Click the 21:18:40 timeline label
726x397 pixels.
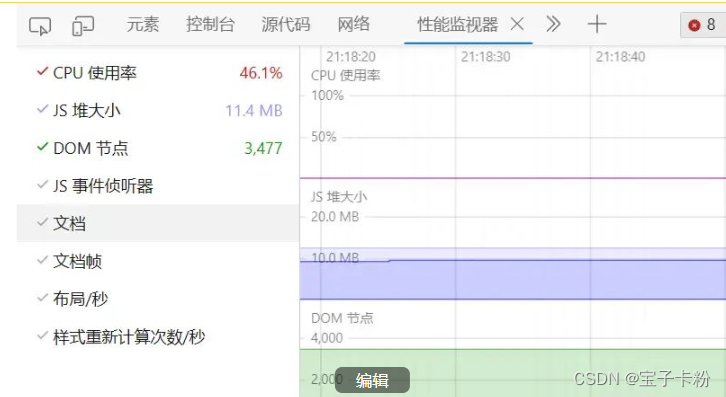click(620, 57)
